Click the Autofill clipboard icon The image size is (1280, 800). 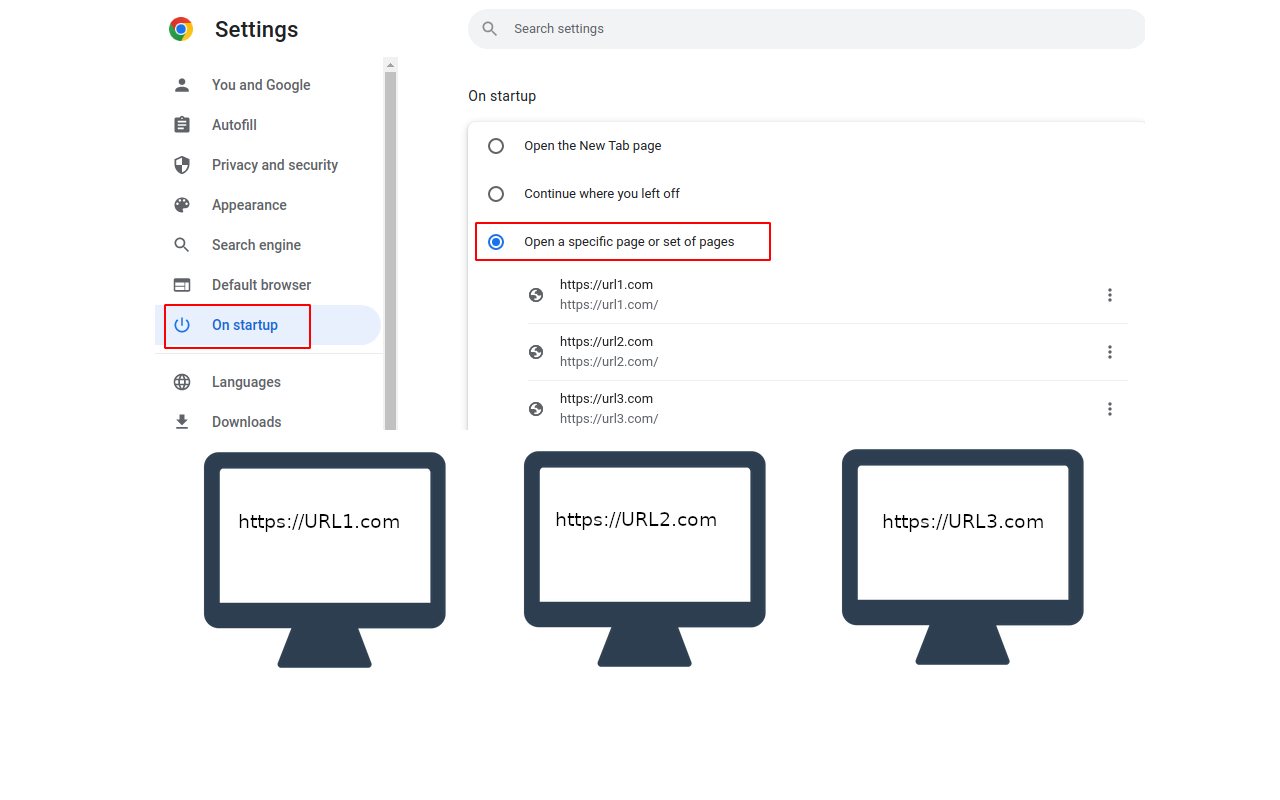pyautogui.click(x=182, y=125)
